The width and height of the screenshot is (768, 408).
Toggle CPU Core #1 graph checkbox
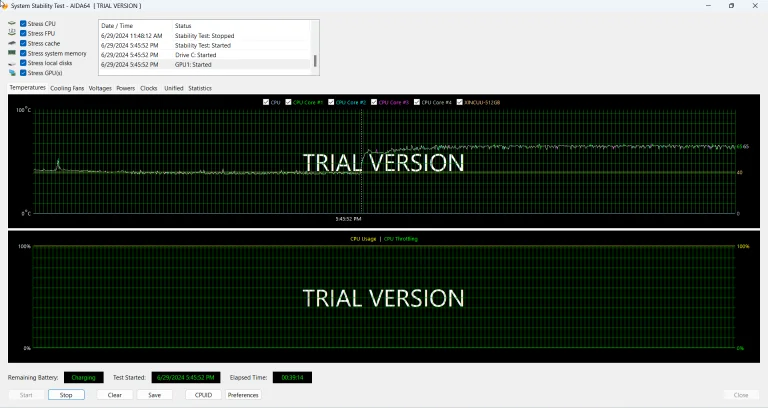click(x=288, y=102)
